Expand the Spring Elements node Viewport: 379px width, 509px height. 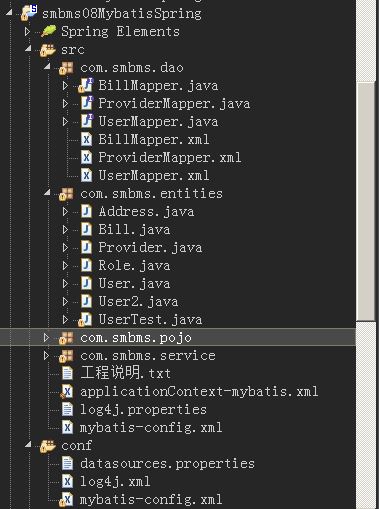tap(27, 31)
